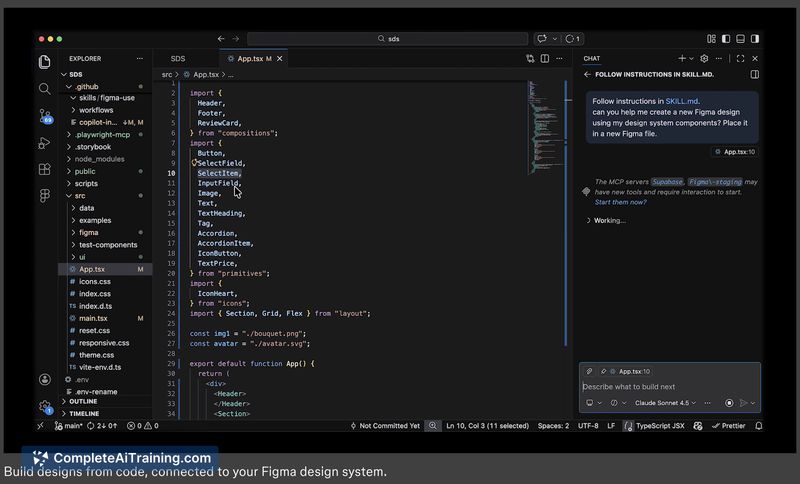Open the SKILL.md link in chat message
The height and width of the screenshot is (484, 800).
[x=682, y=101]
